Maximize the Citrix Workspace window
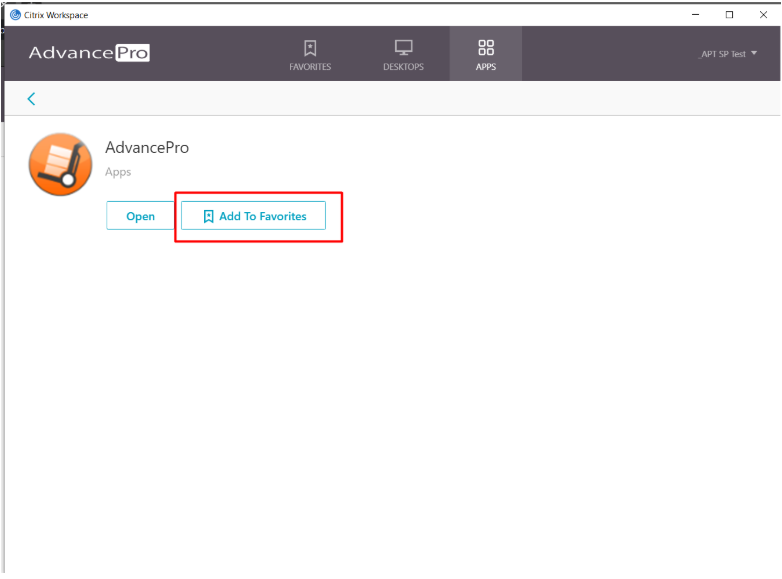Viewport: 782px width, 579px height. [x=729, y=14]
